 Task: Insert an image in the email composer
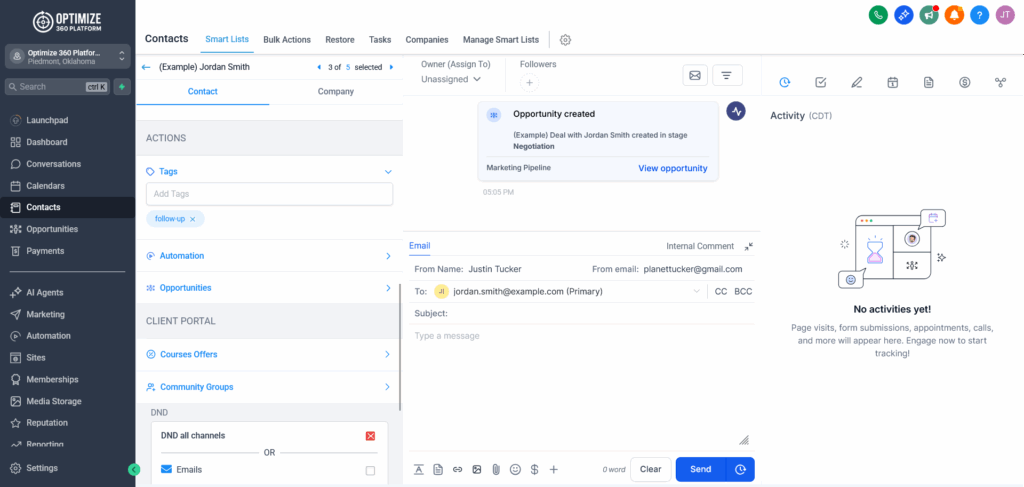click(477, 469)
